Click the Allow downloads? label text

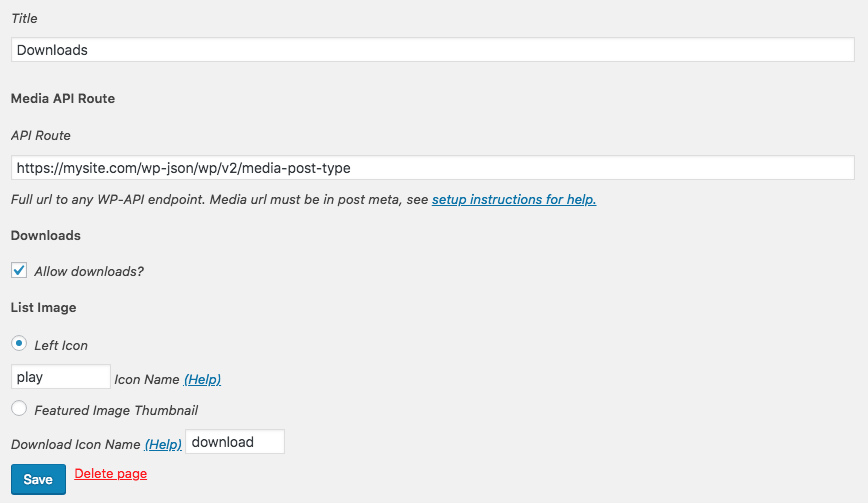tap(89, 272)
